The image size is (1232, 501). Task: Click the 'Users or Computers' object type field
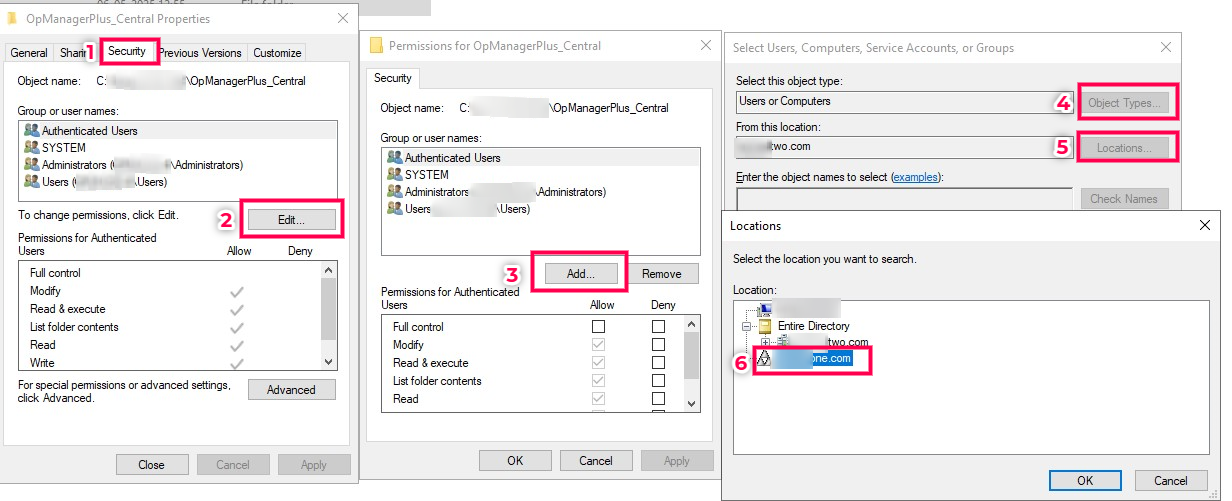904,102
